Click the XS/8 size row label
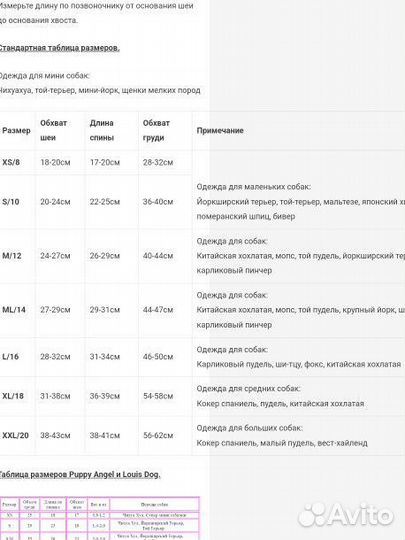This screenshot has height=540, width=405. pyautogui.click(x=11, y=162)
